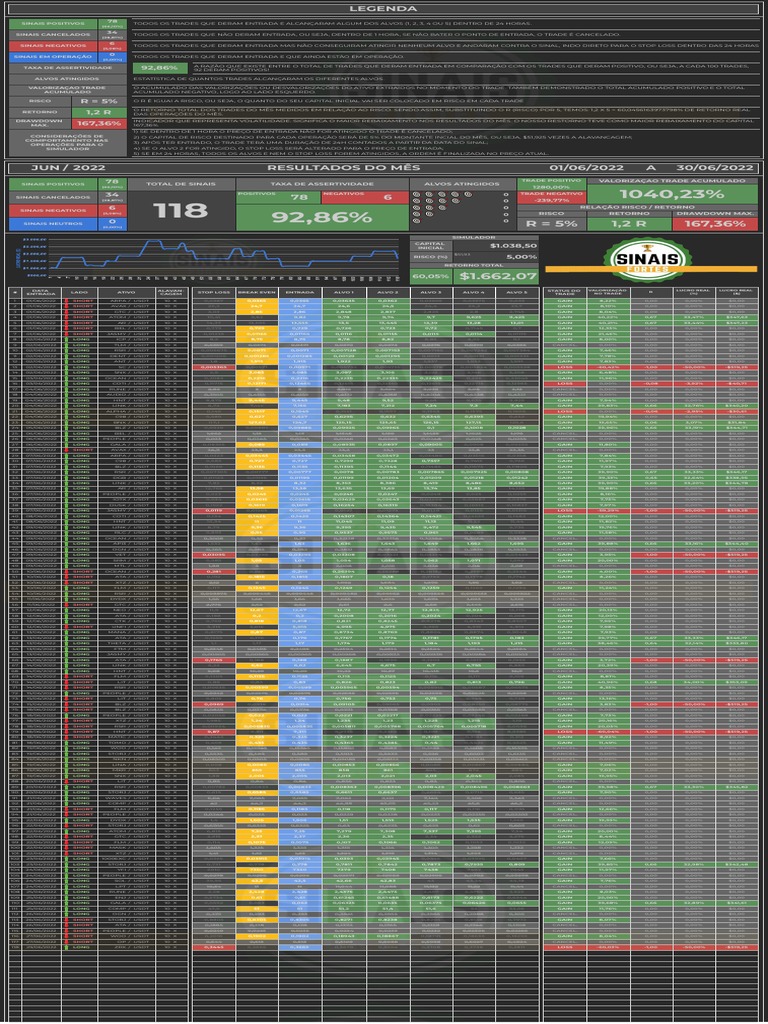Click the RESULTADOS DO MÊS heading
Image resolution: width=768 pixels, height=1024 pixels.
322,167
